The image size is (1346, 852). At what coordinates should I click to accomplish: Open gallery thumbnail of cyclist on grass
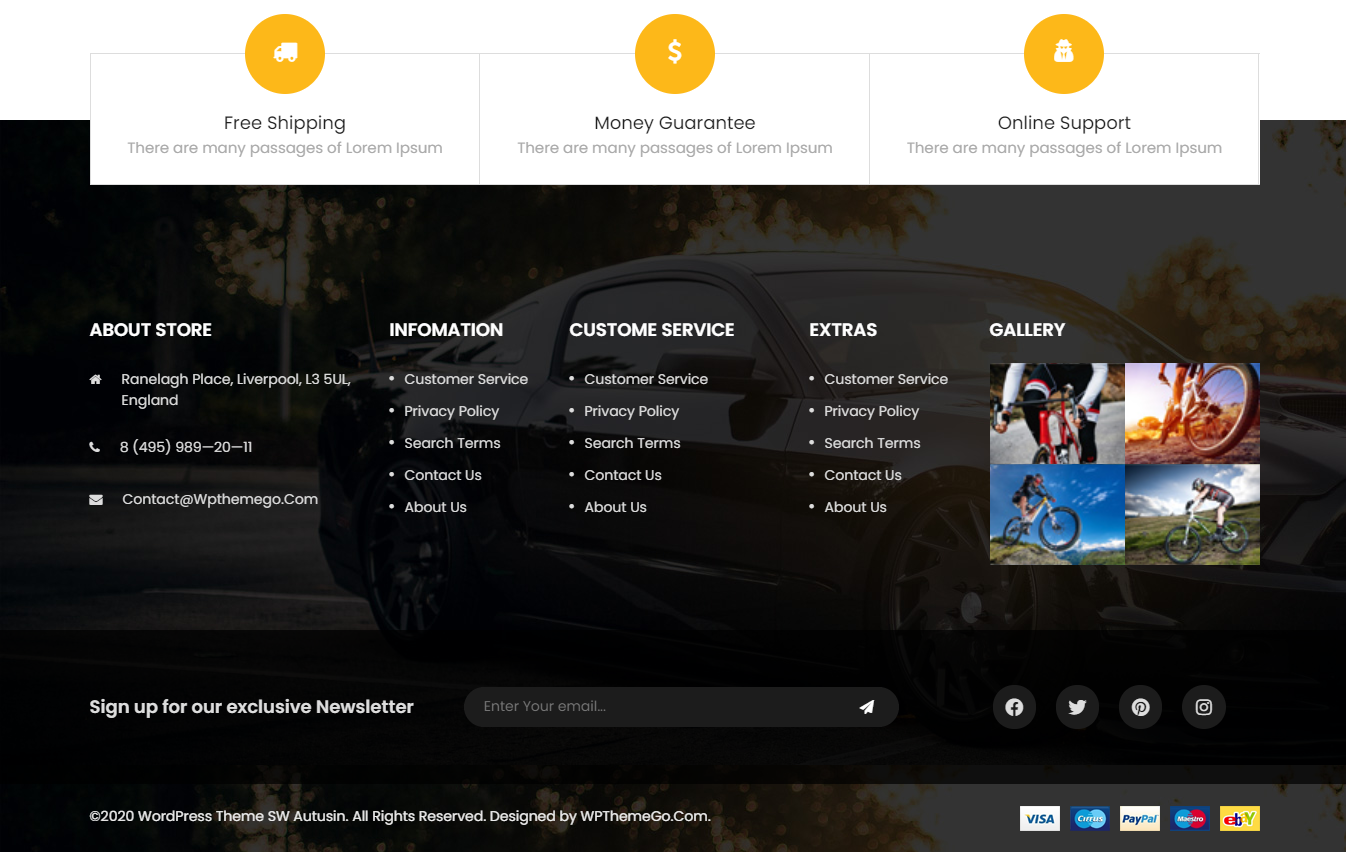(x=1192, y=514)
